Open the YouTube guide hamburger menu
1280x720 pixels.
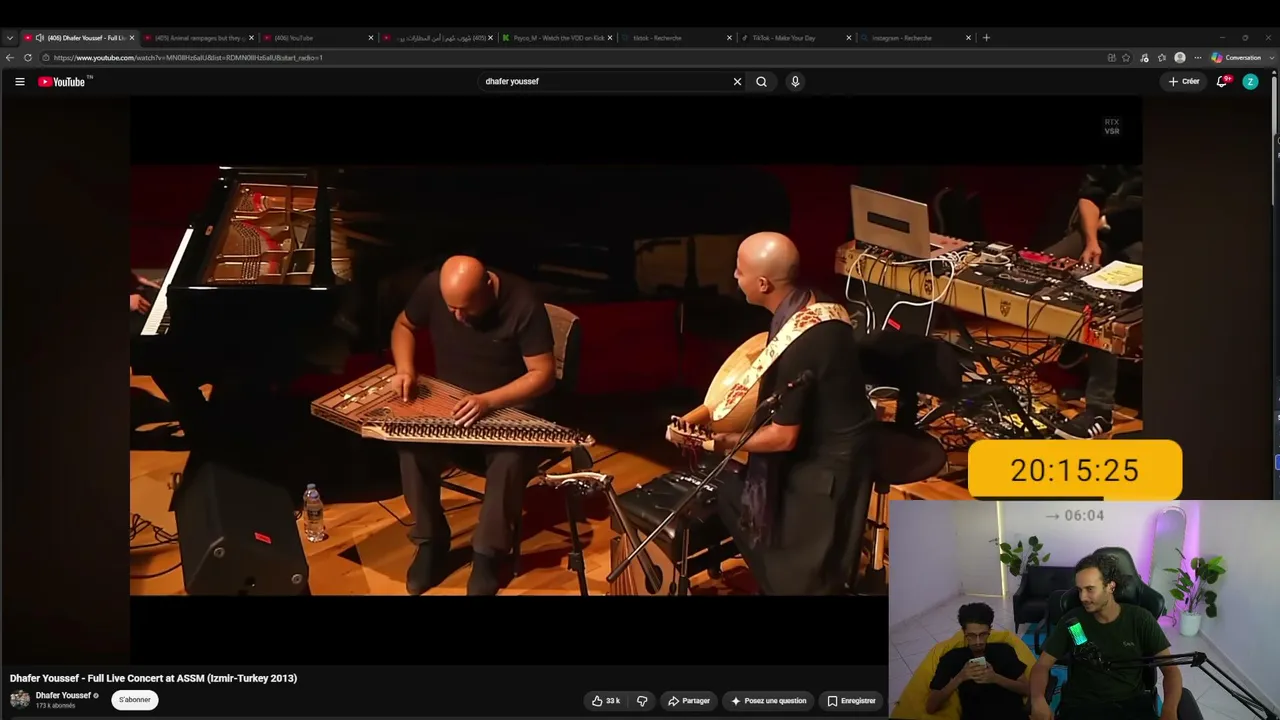click(19, 82)
